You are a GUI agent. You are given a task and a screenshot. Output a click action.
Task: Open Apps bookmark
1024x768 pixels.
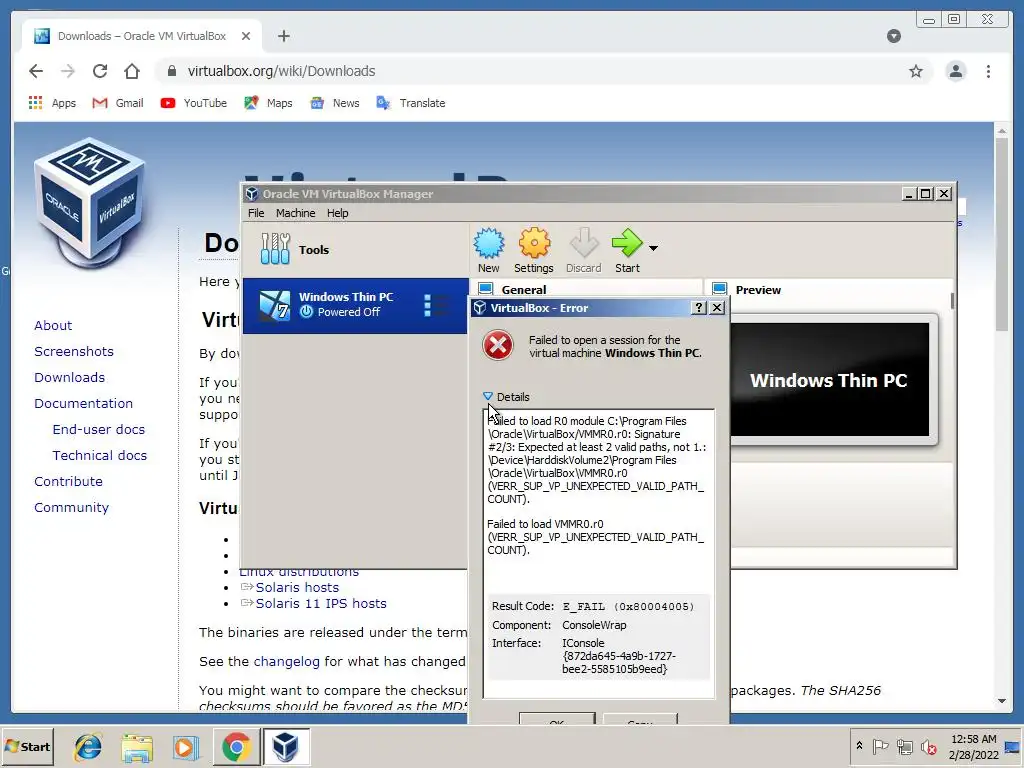[52, 103]
